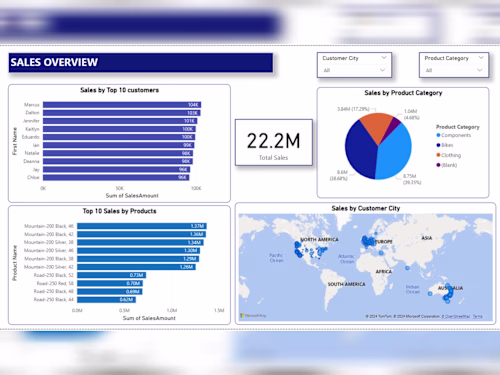Select the Mountain-200 Silver, 46 product bar
The height and width of the screenshot is (375, 500).
(139, 250)
